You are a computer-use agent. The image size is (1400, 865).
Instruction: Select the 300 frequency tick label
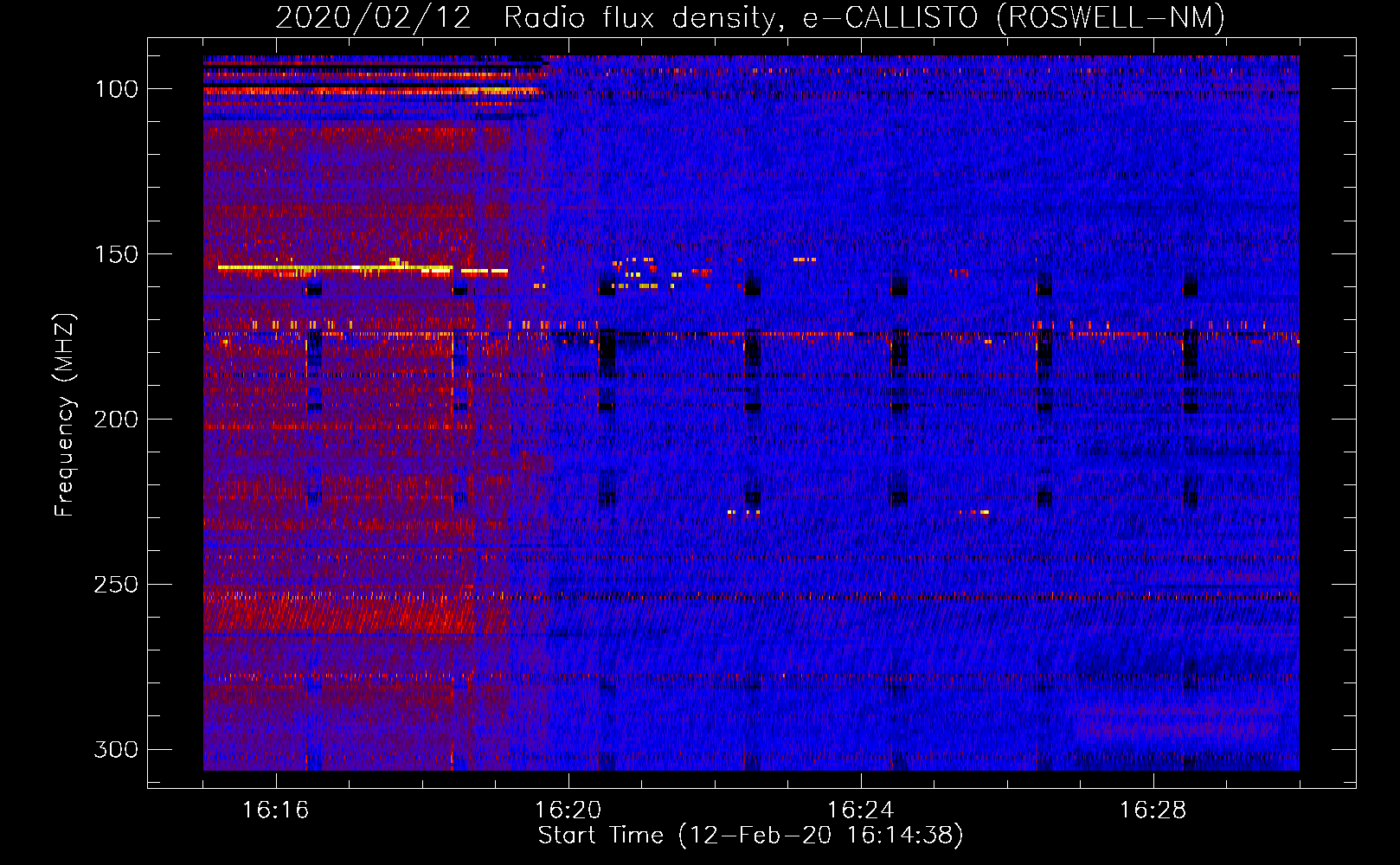[x=116, y=749]
